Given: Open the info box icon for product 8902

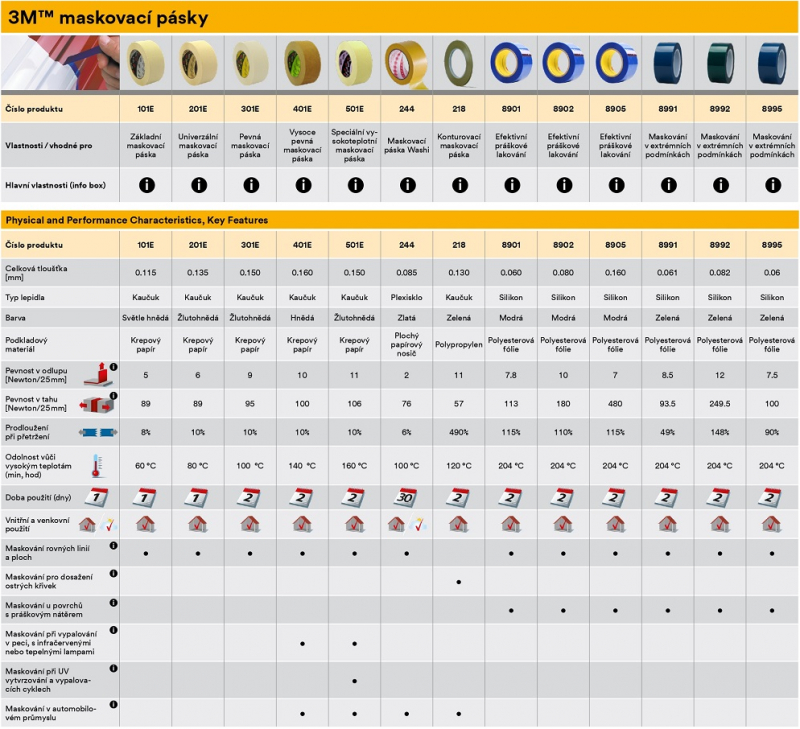Looking at the screenshot, I should pos(564,185).
